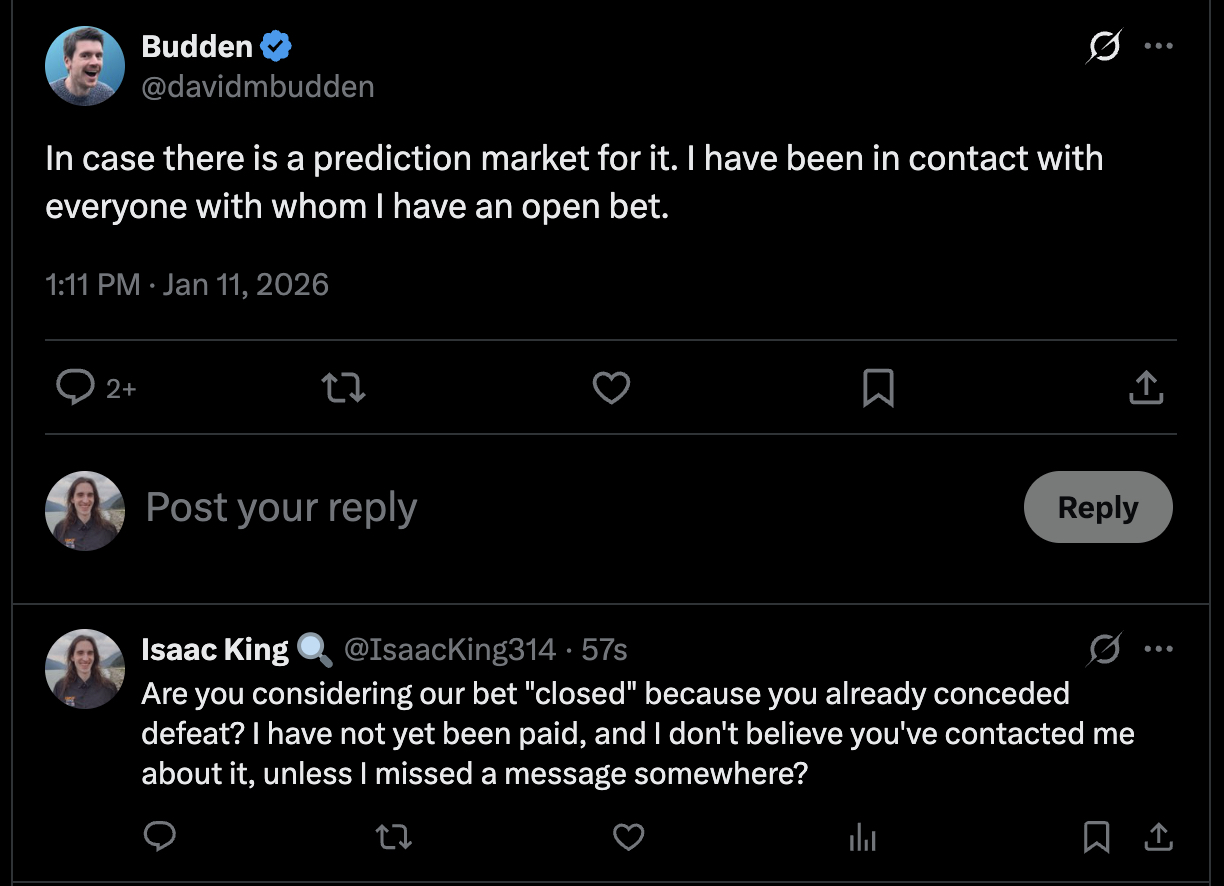The width and height of the screenshot is (1224, 886).
Task: Share Isaac King's reply
Action: tap(1158, 836)
